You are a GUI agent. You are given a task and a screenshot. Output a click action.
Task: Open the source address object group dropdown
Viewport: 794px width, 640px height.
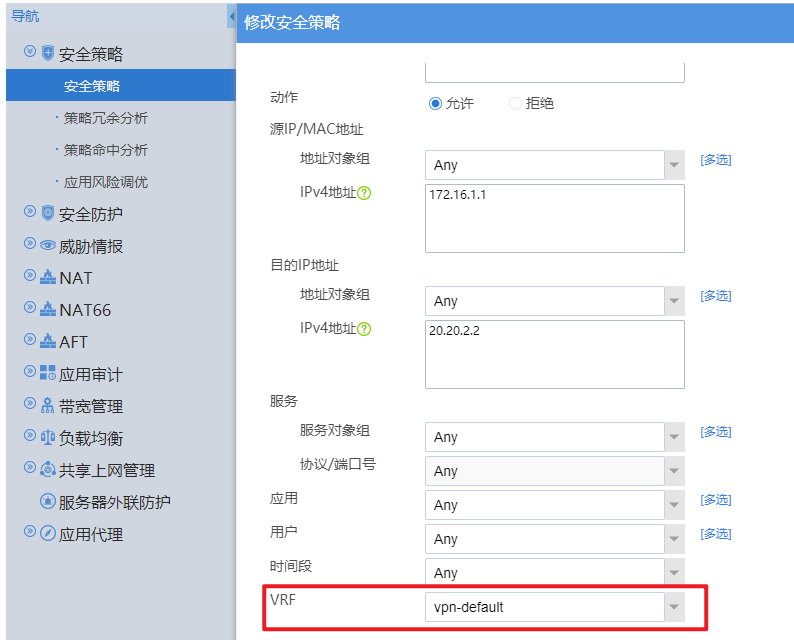point(674,165)
